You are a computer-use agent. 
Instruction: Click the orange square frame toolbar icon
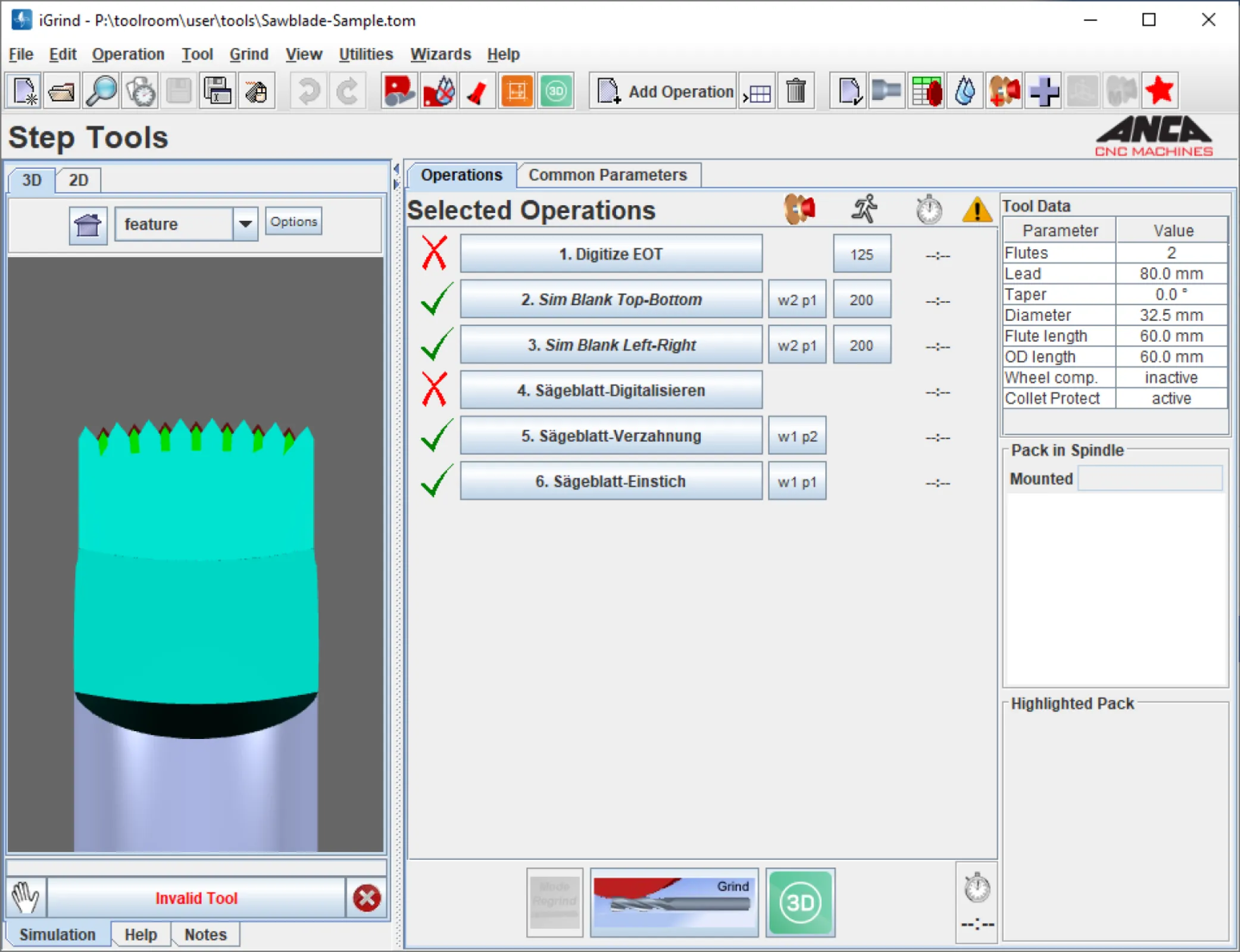(517, 91)
